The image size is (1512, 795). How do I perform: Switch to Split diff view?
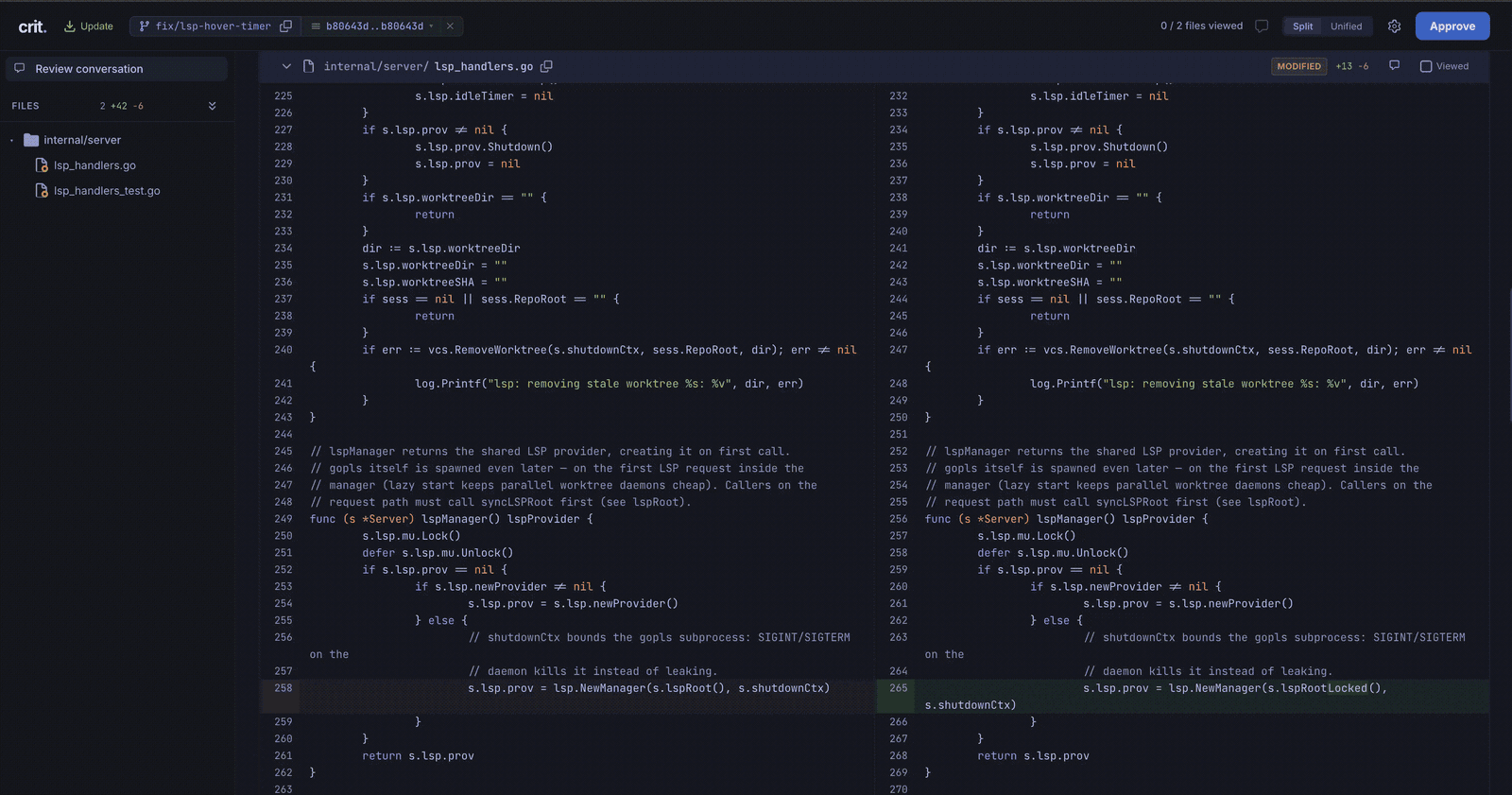(x=1302, y=26)
